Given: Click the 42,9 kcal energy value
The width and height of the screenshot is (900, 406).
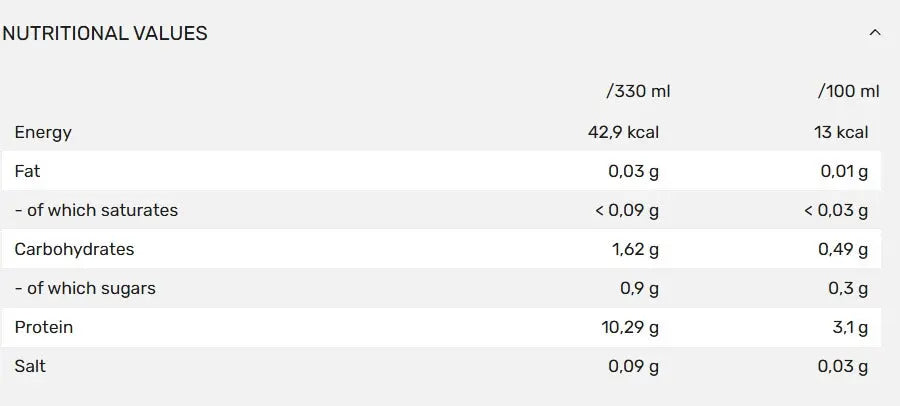Looking at the screenshot, I should point(623,132).
